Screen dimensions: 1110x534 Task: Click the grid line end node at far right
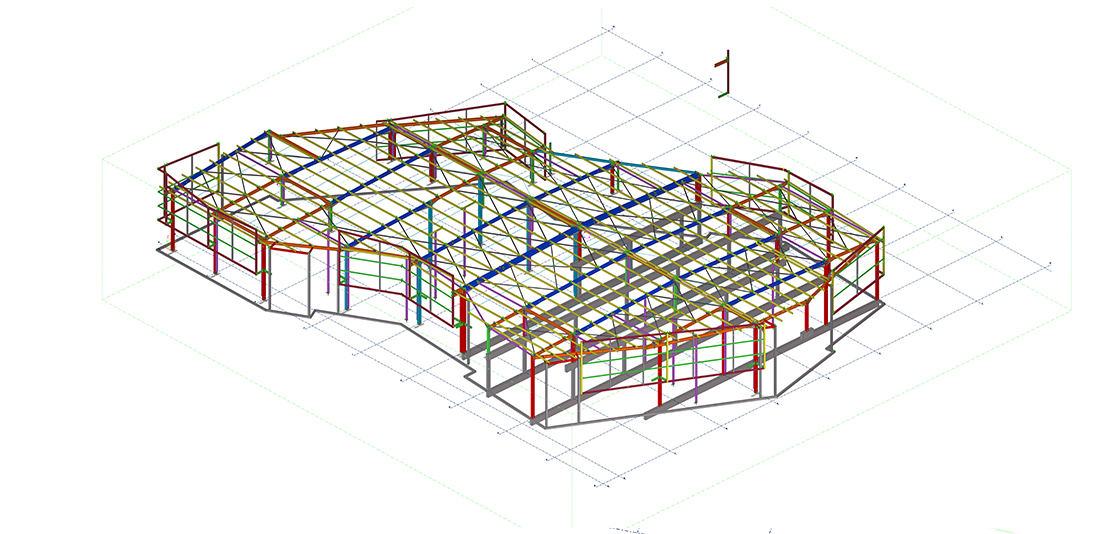click(x=1050, y=267)
